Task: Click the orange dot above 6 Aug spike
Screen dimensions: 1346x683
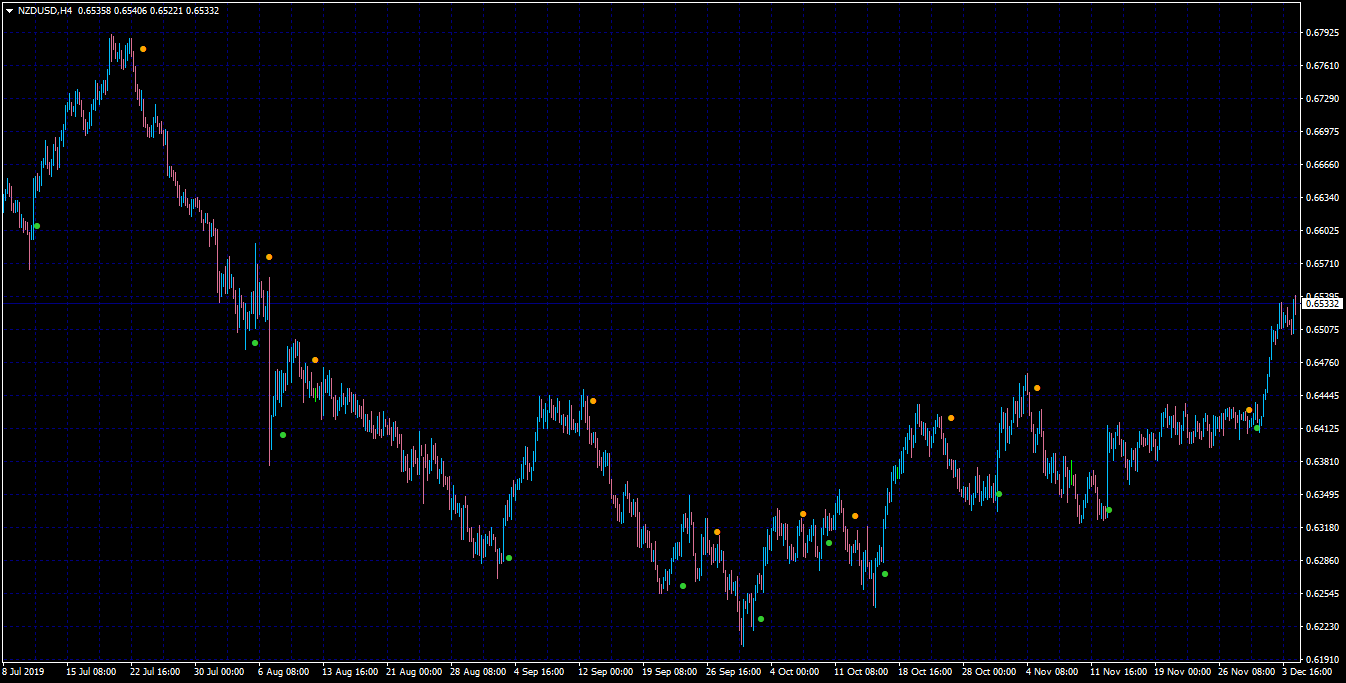Action: pos(269,257)
